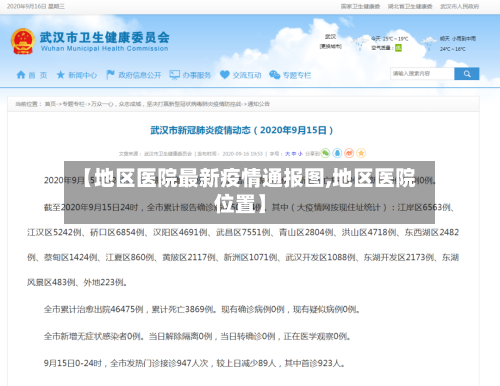Click the heart icon beside 交流互动
This screenshot has width=500, height=386.
[x=225, y=75]
